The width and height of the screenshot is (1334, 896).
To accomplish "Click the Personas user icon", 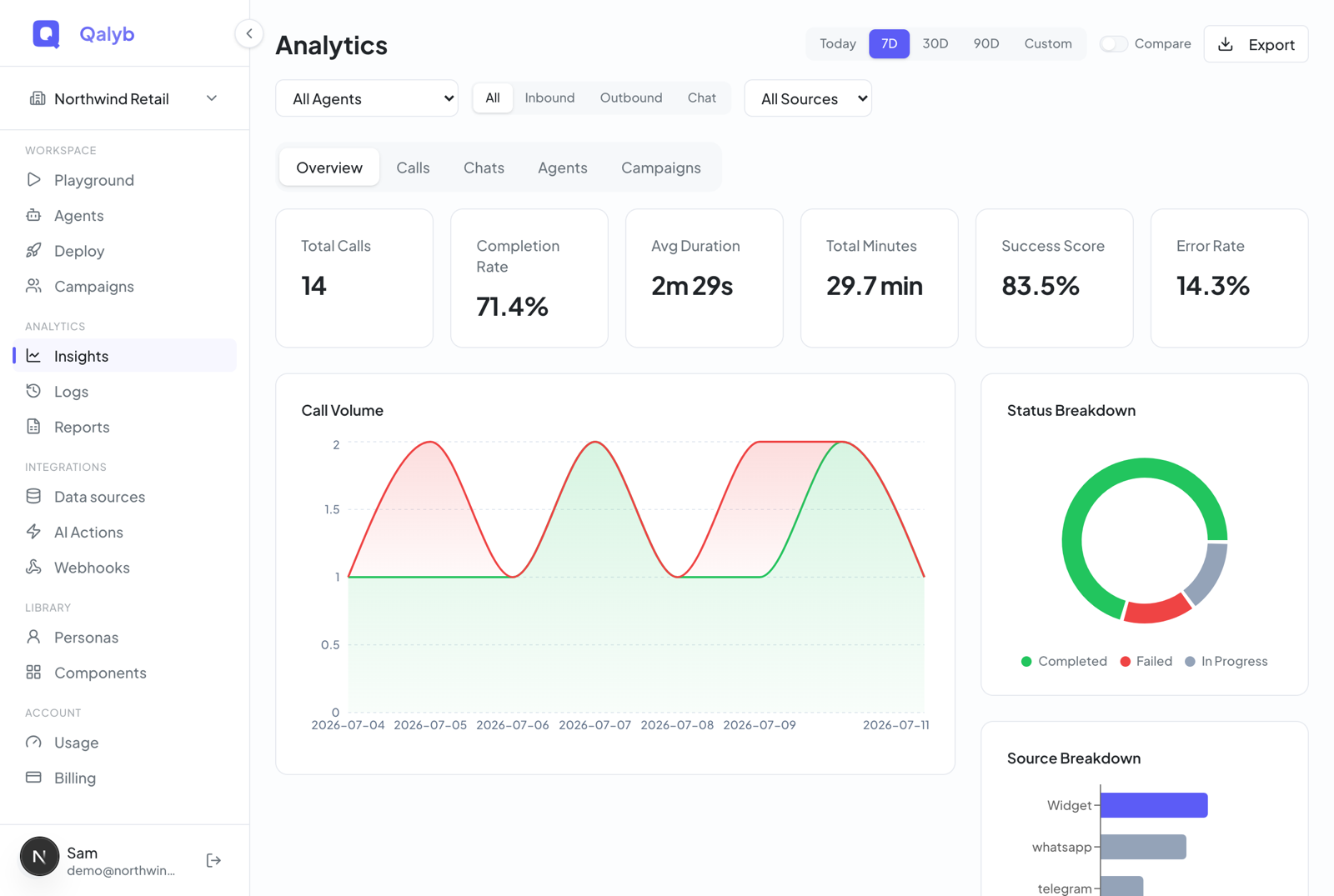I will pos(33,637).
